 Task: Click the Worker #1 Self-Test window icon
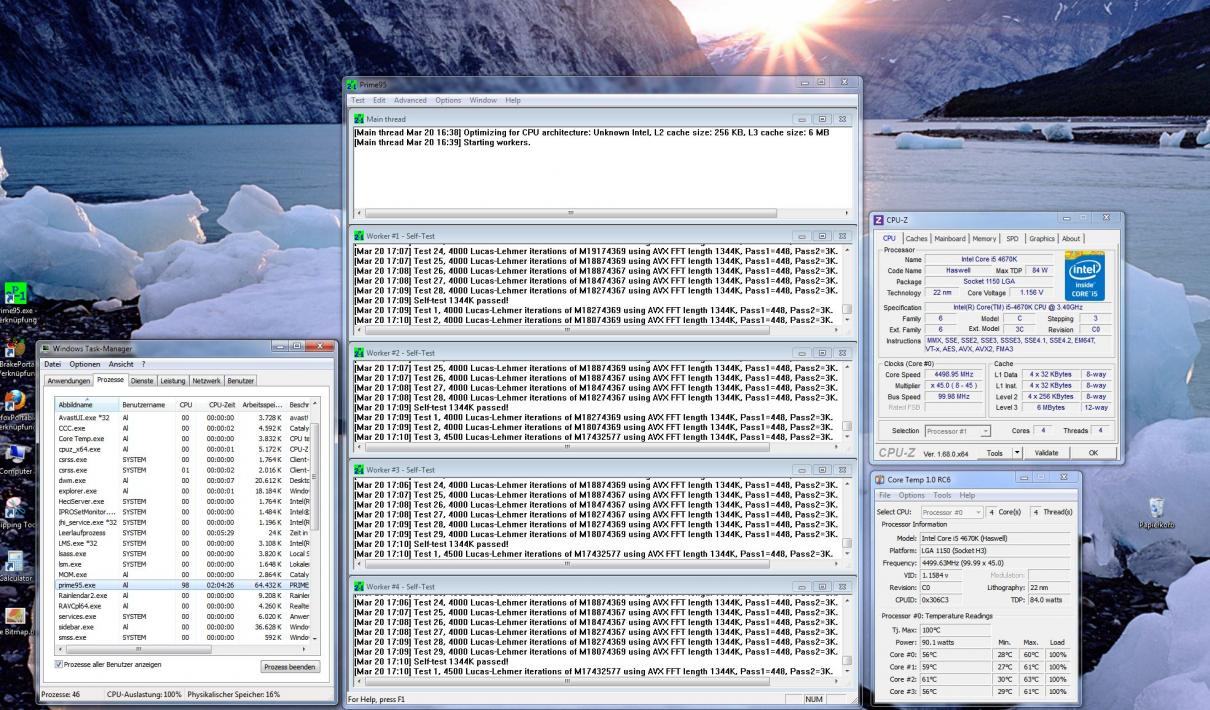[x=360, y=236]
